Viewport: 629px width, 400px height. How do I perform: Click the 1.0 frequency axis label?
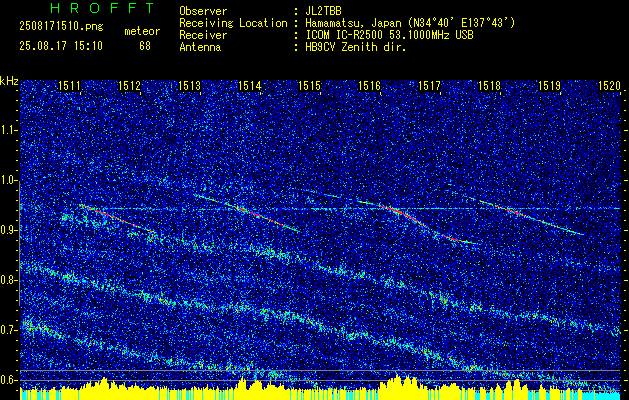pyautogui.click(x=8, y=180)
